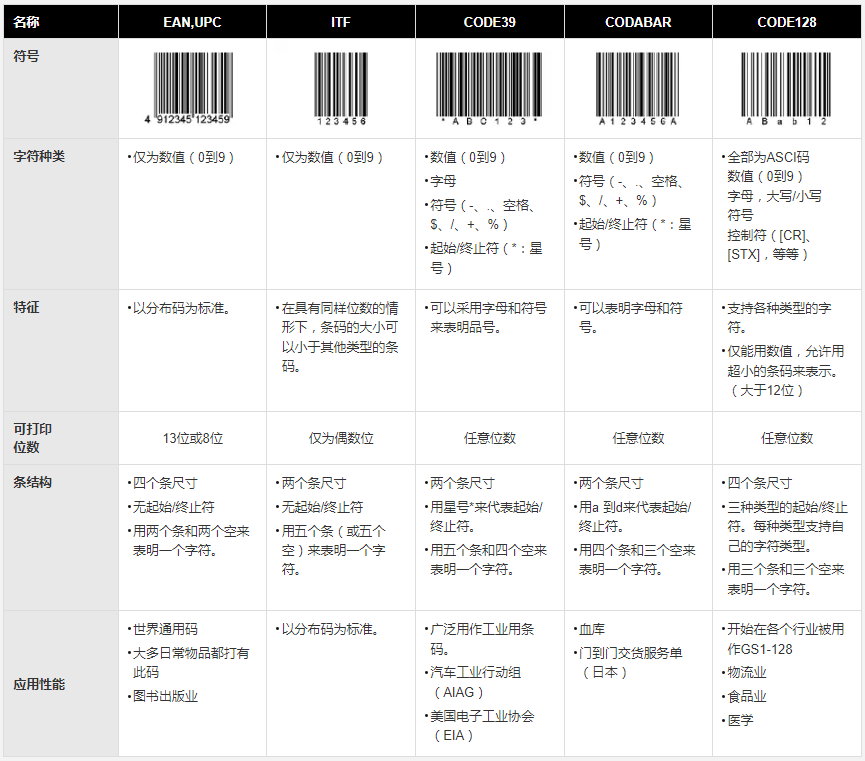865x761 pixels.
Task: Click the 名称 header cell
Action: pos(61,22)
